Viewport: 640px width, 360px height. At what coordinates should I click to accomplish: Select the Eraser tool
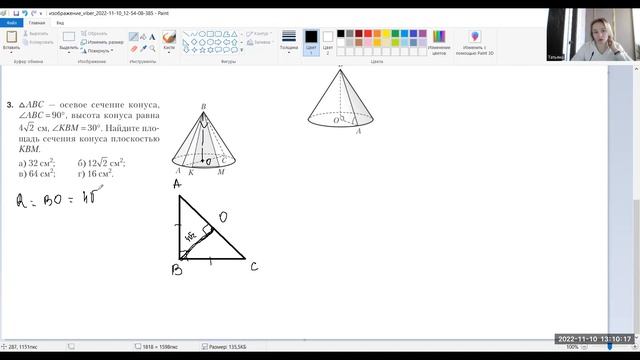(133, 49)
